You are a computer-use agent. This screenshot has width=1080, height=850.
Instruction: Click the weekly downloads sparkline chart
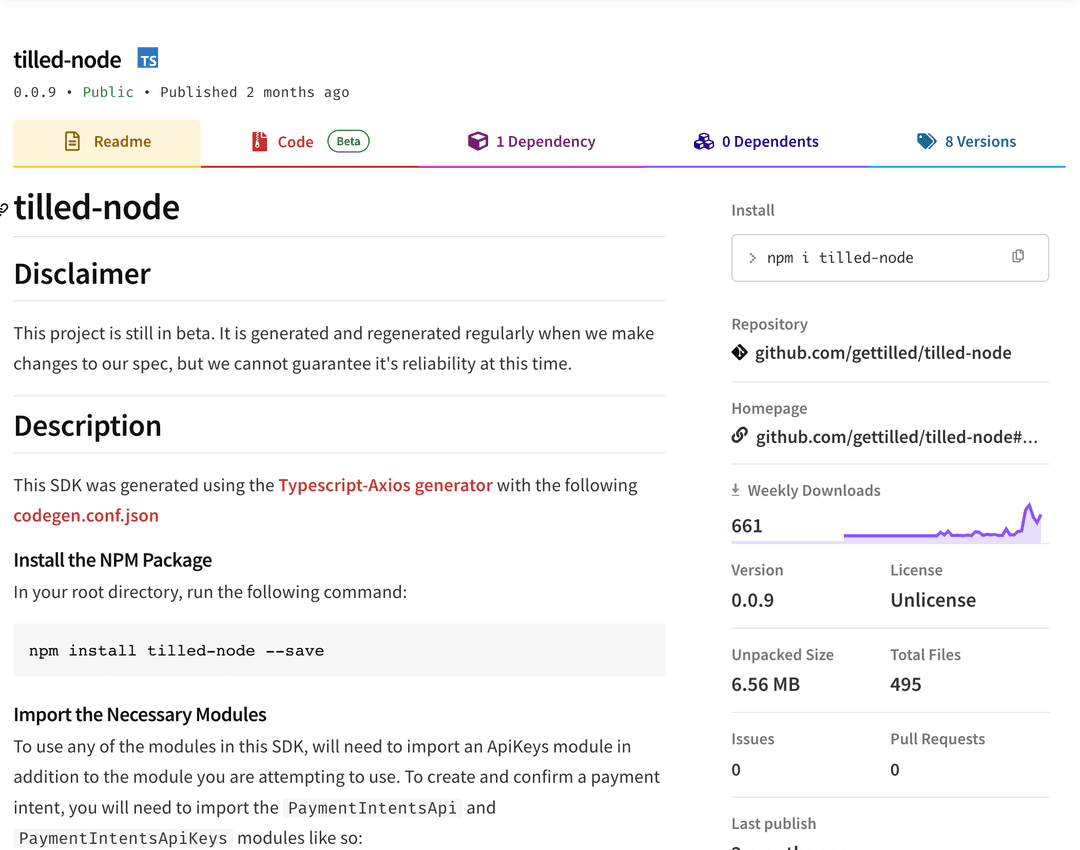[942, 523]
